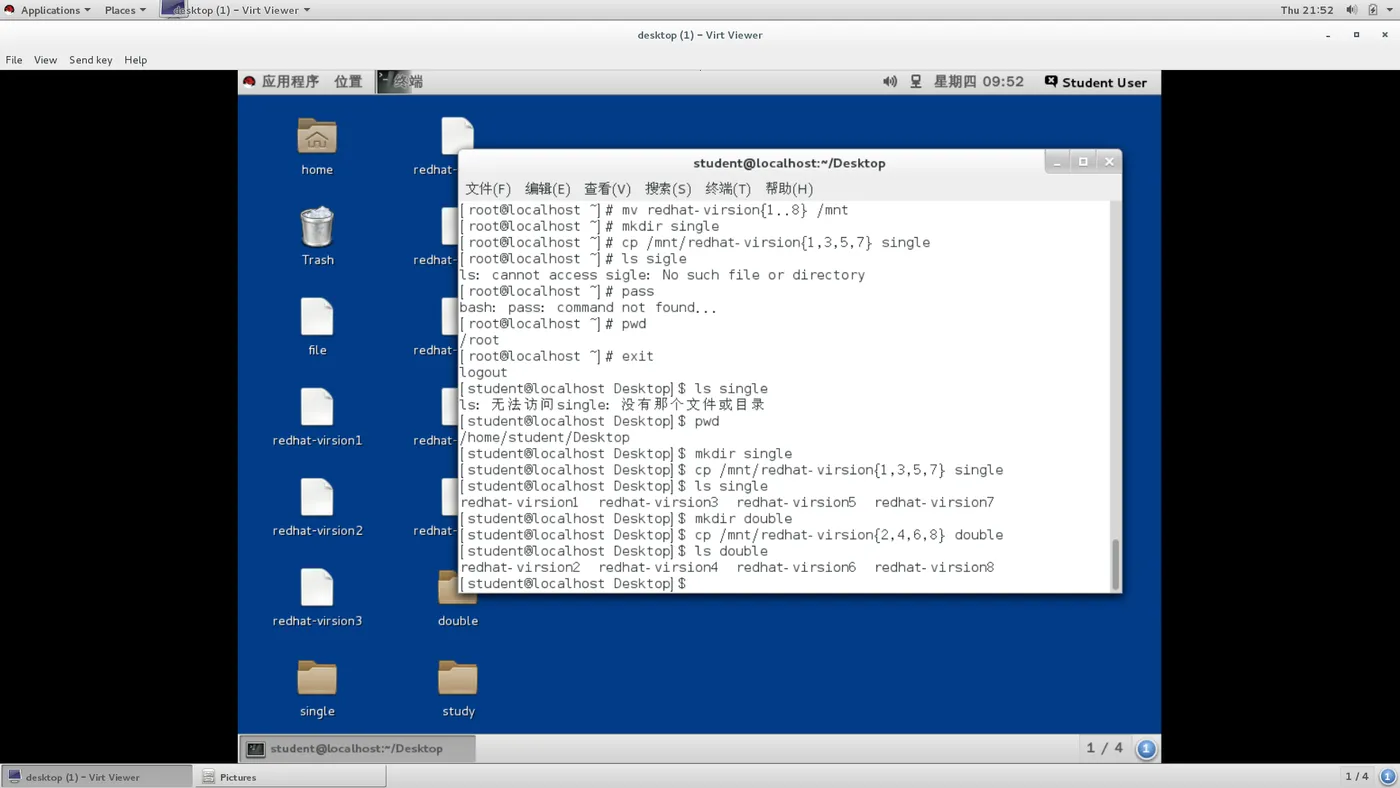Click the '1 / 4' guest workspace label
Viewport: 1400px width, 788px height.
click(1105, 748)
